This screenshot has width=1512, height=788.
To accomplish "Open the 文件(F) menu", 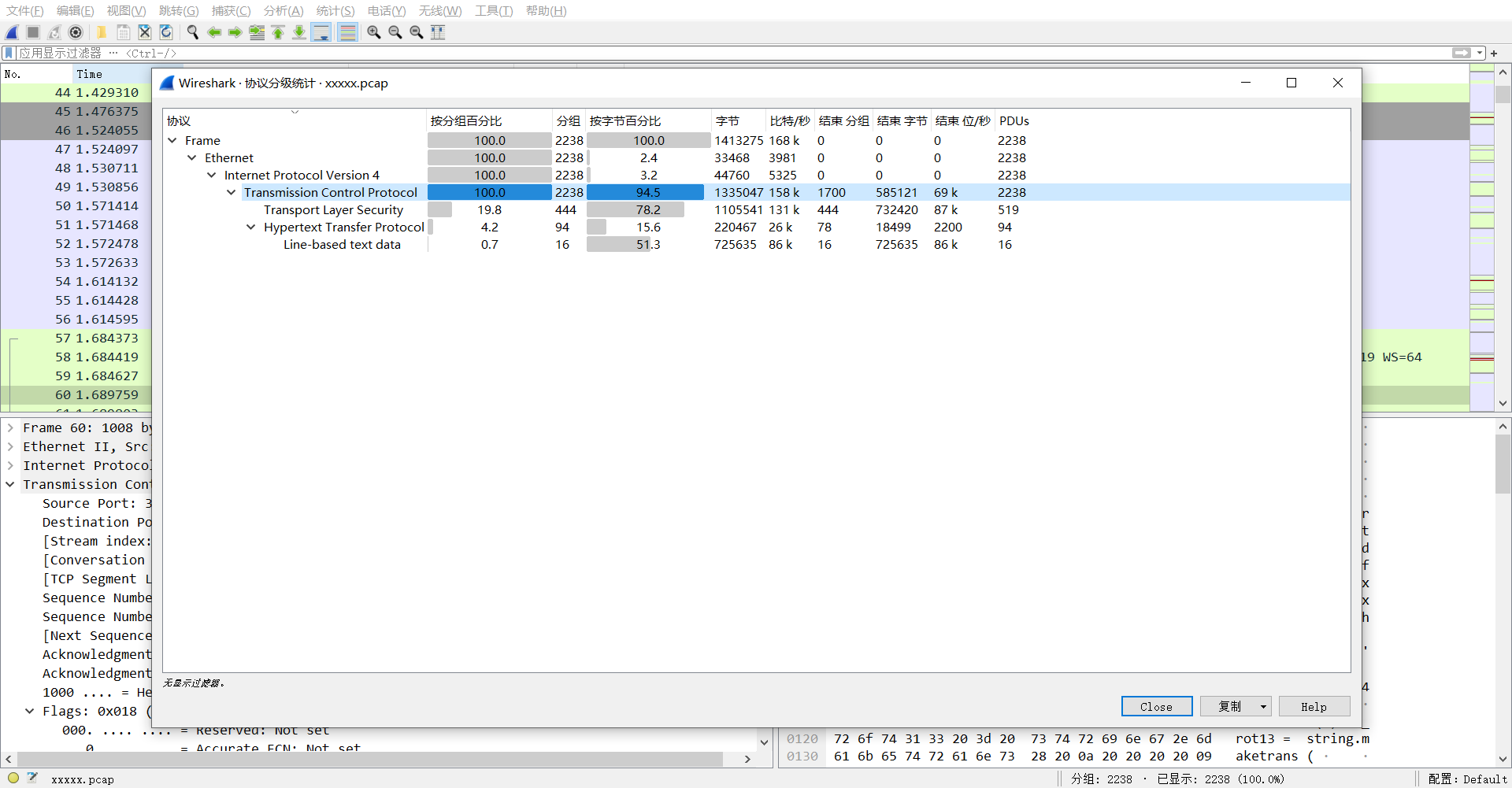I will coord(25,11).
